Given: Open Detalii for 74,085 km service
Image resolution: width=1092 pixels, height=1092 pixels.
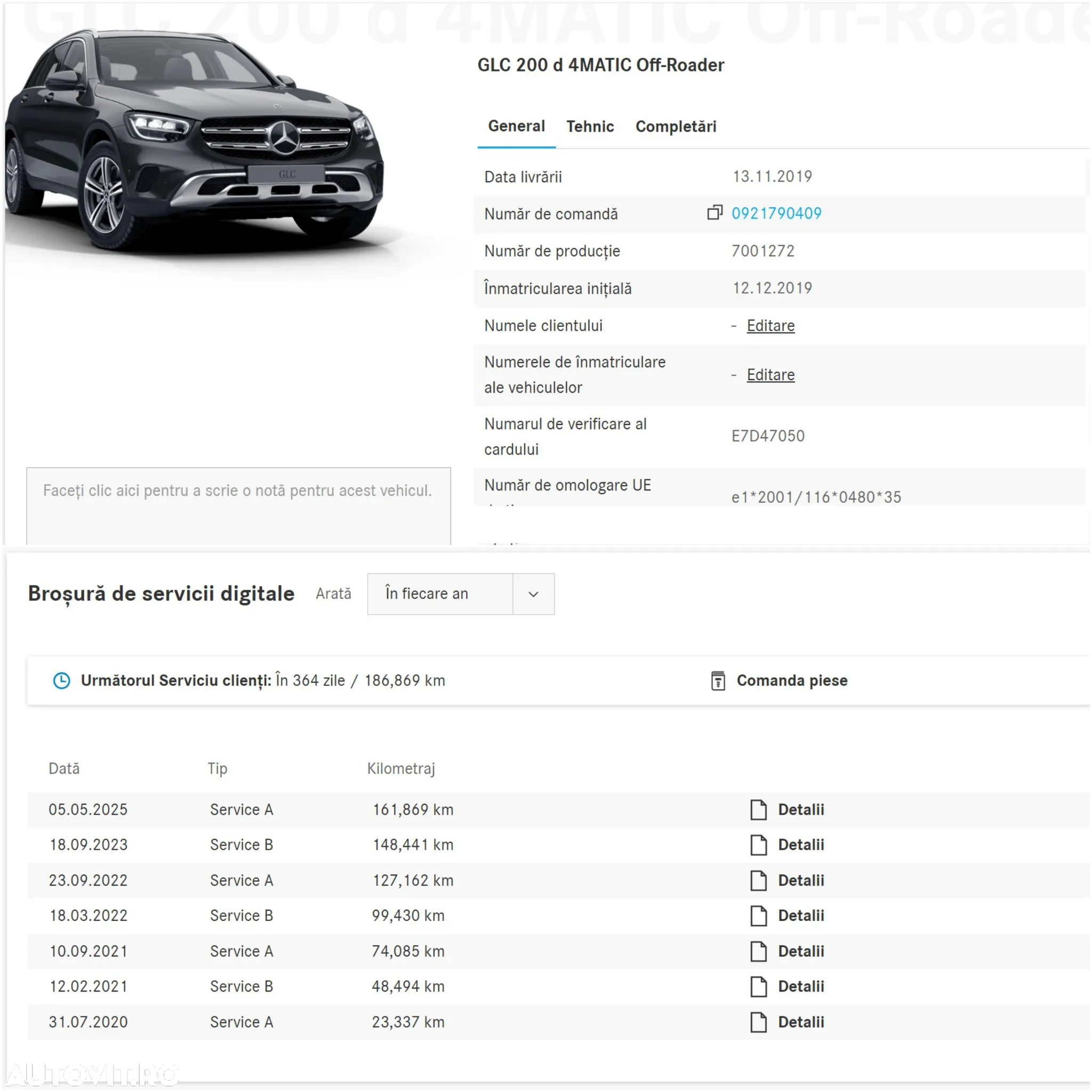Looking at the screenshot, I should pos(801,951).
